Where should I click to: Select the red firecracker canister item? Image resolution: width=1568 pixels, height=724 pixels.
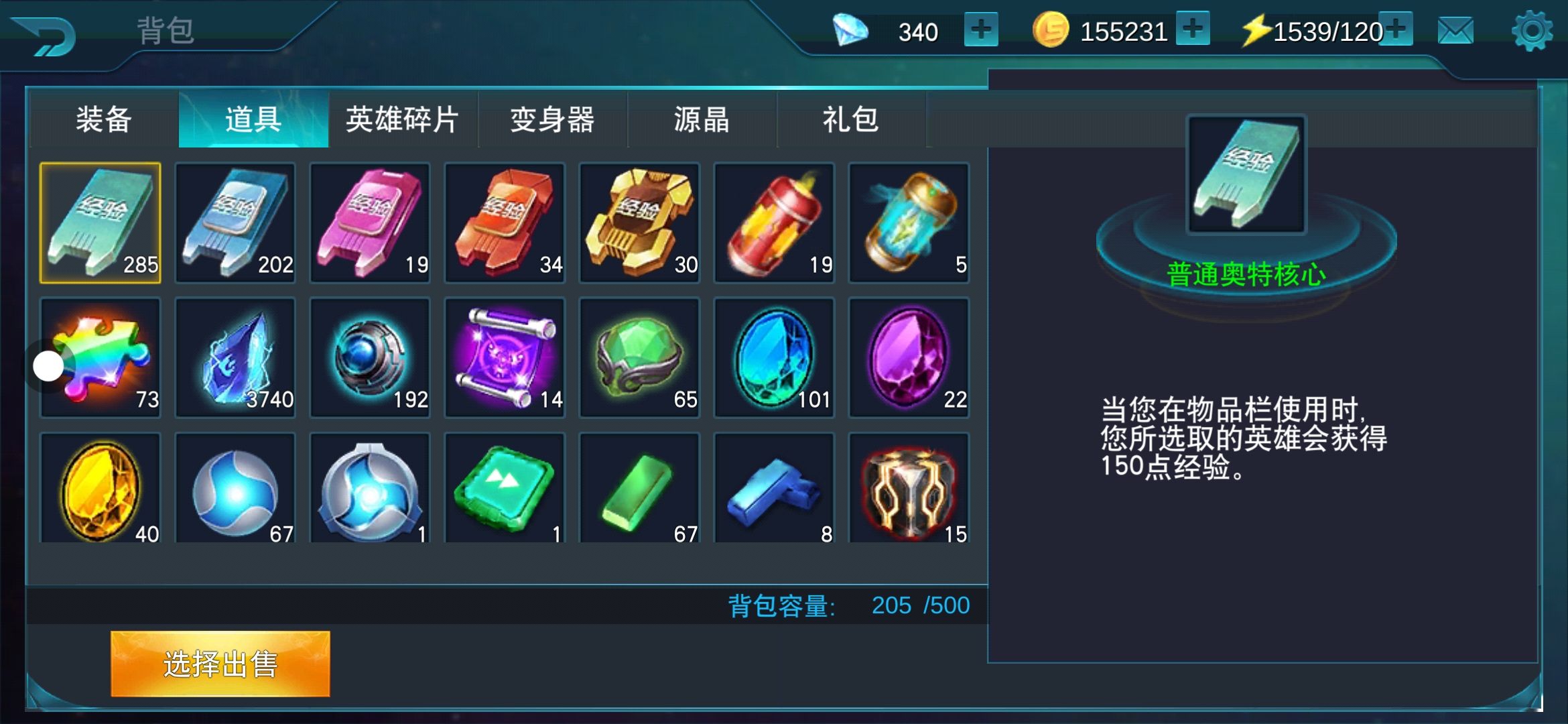pyautogui.click(x=774, y=223)
